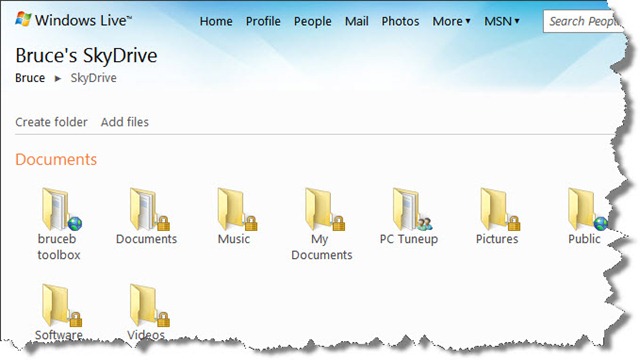Click the 'My Documents' folder label
The width and height of the screenshot is (640, 360).
click(x=322, y=247)
